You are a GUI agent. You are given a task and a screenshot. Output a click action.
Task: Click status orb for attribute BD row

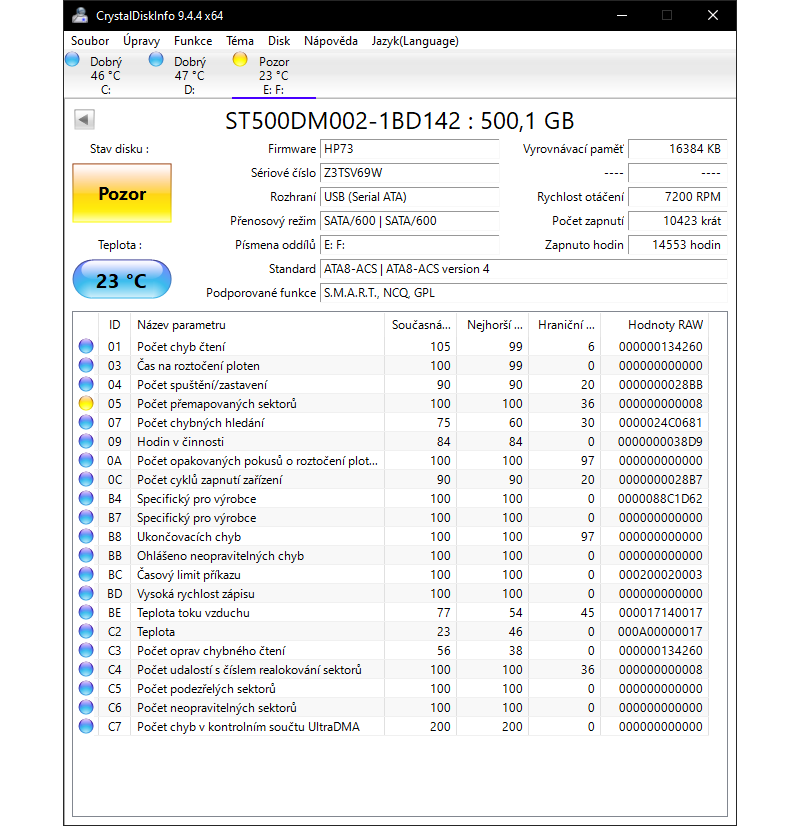coord(86,593)
